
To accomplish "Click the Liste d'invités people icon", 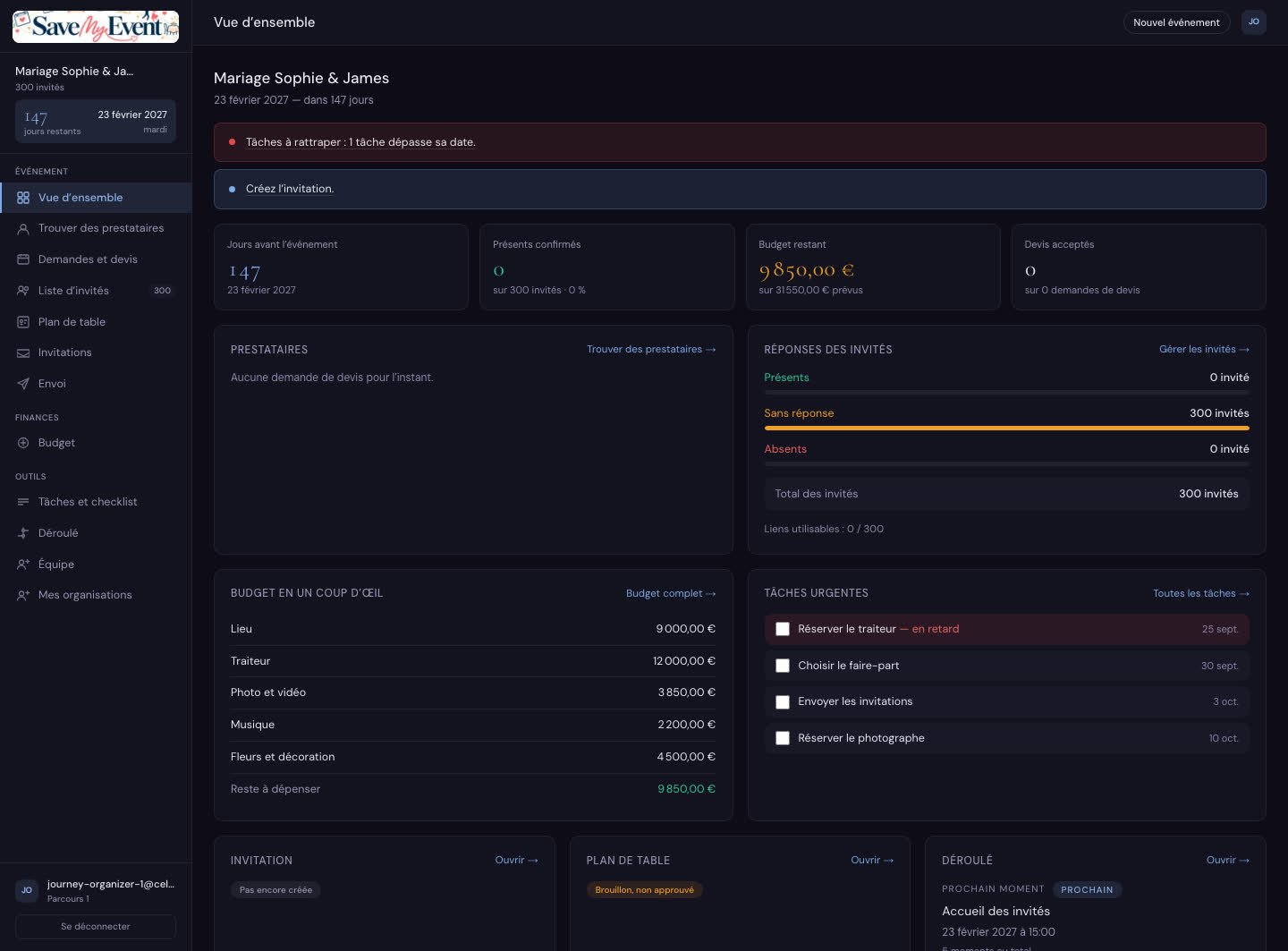I will click(23, 291).
